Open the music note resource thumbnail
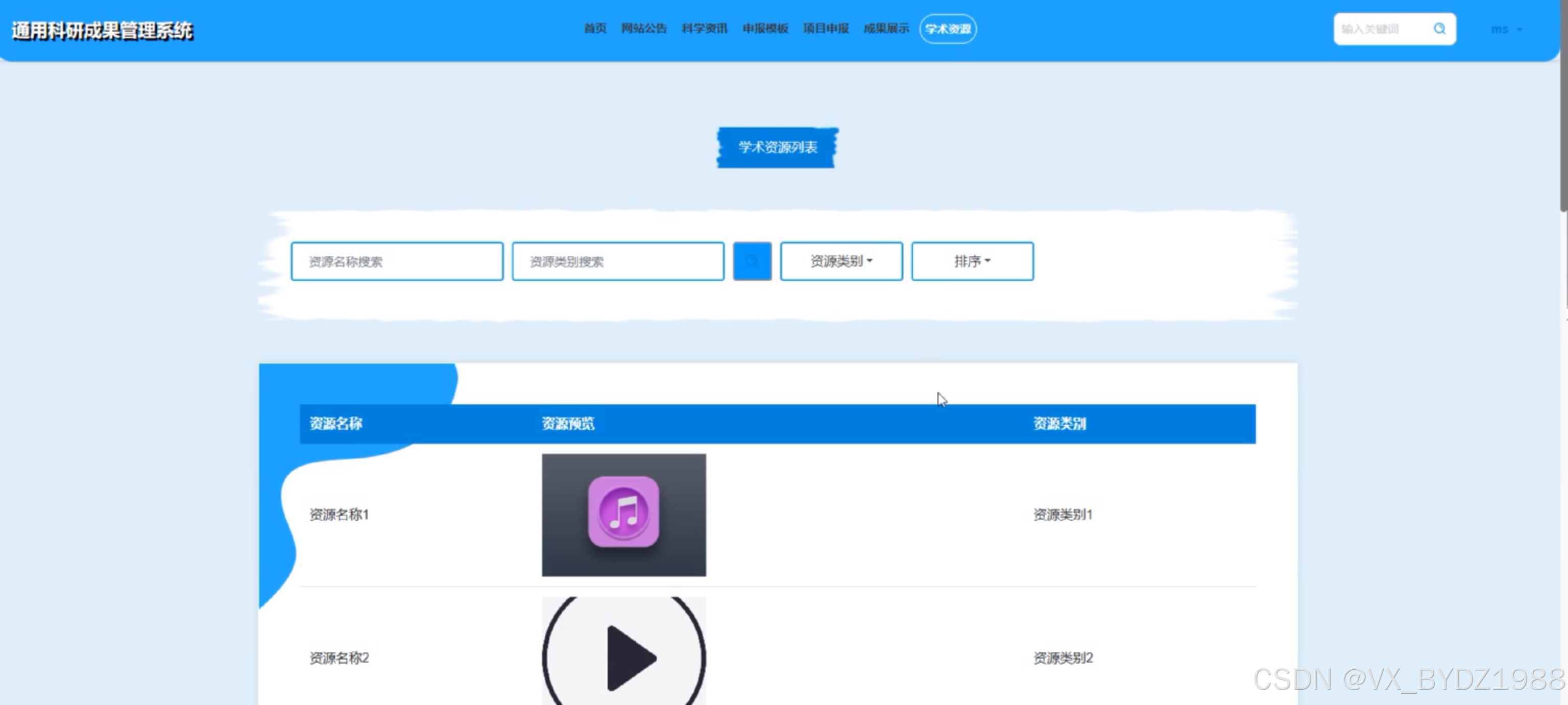This screenshot has width=1568, height=705. point(623,515)
